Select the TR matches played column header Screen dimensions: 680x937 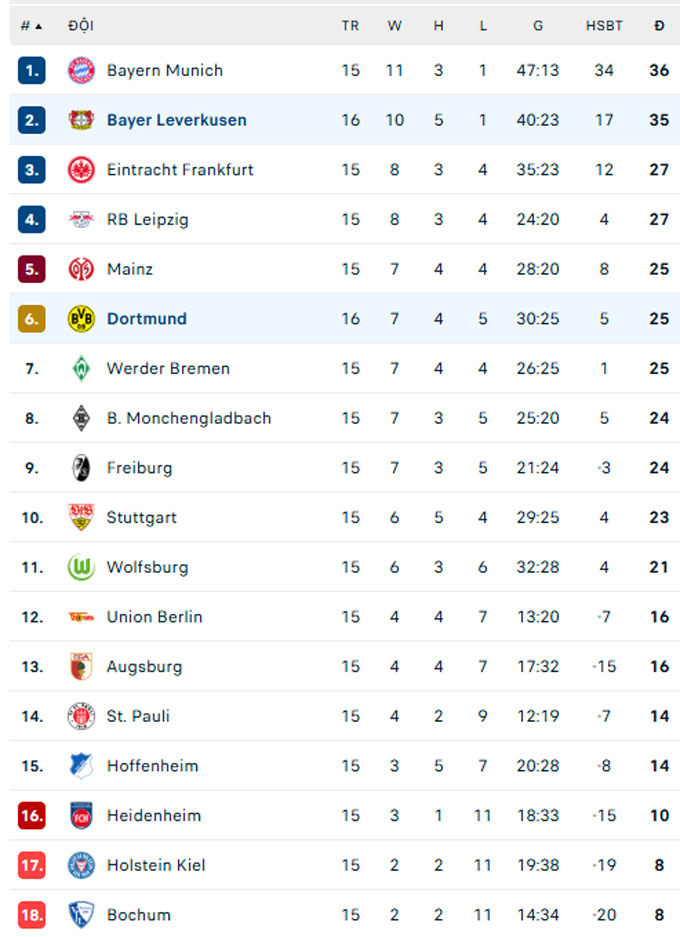tap(350, 26)
